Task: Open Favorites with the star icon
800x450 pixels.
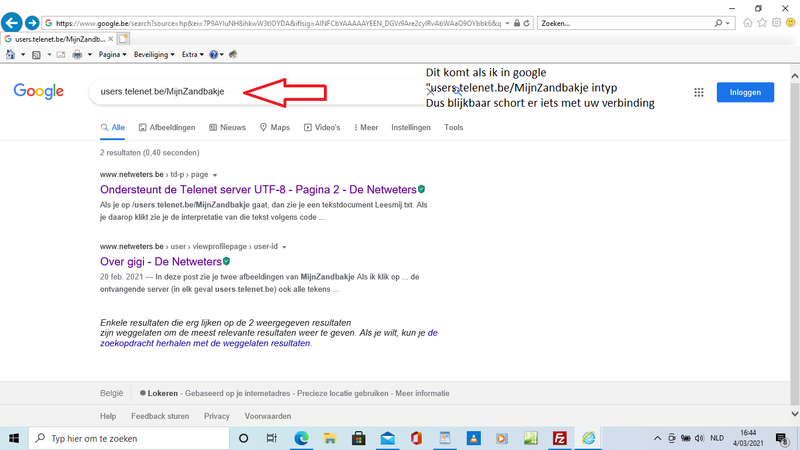Action: tap(762, 22)
